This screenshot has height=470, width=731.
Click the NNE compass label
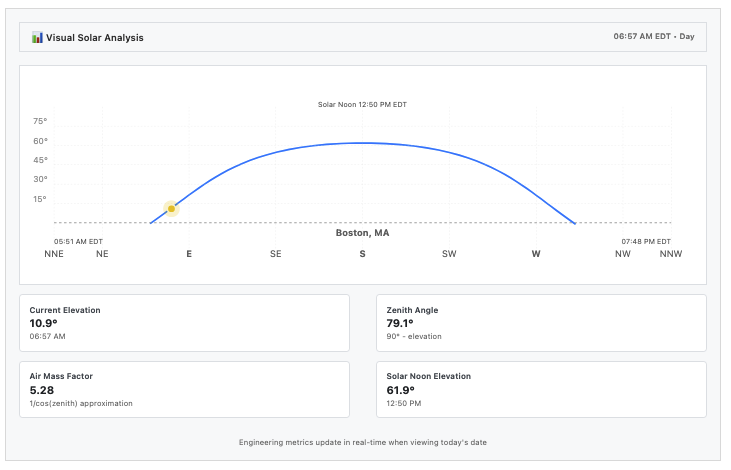pos(54,254)
